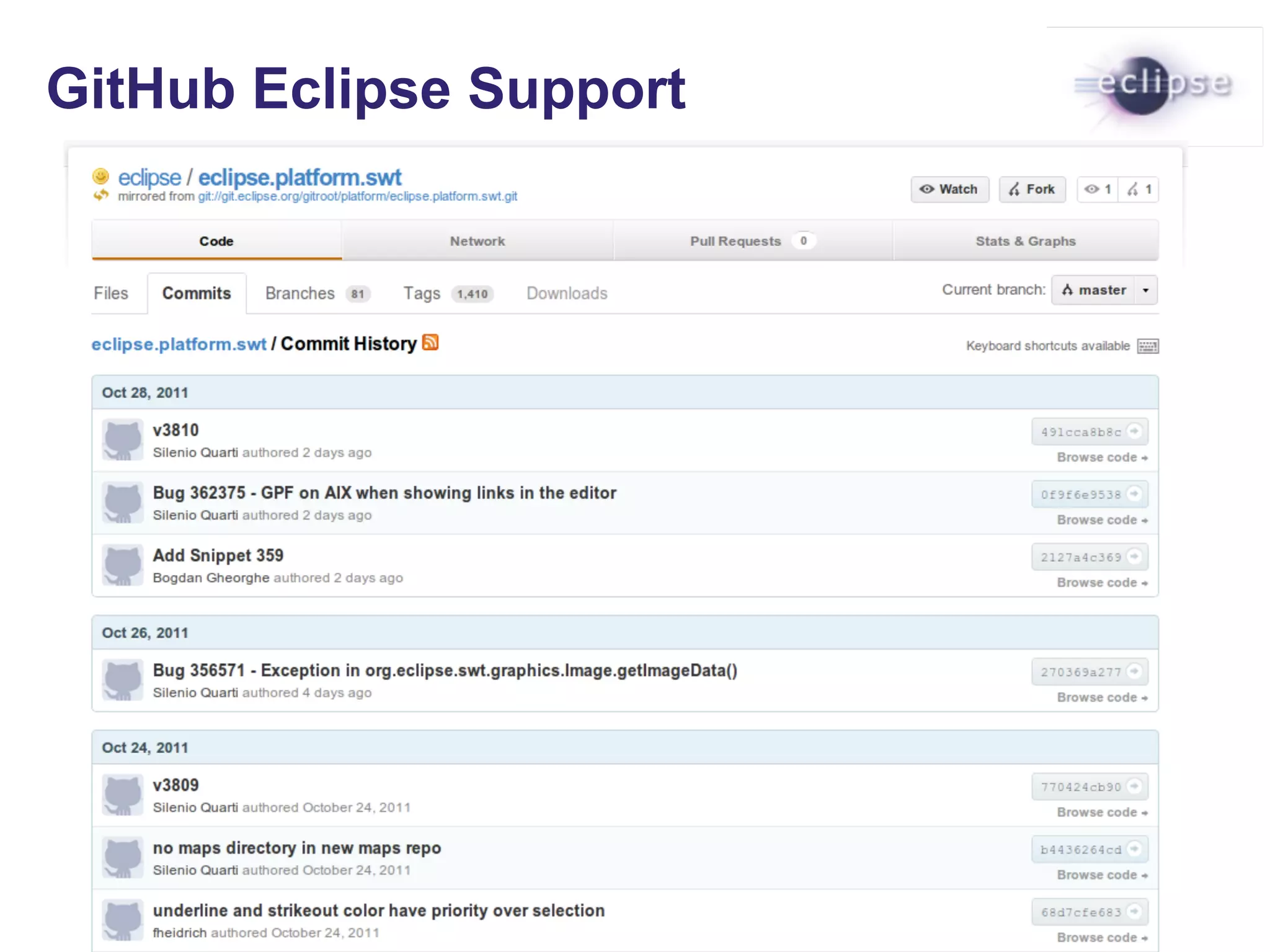Switch to the Code tab
1270x952 pixels.
[x=216, y=240]
